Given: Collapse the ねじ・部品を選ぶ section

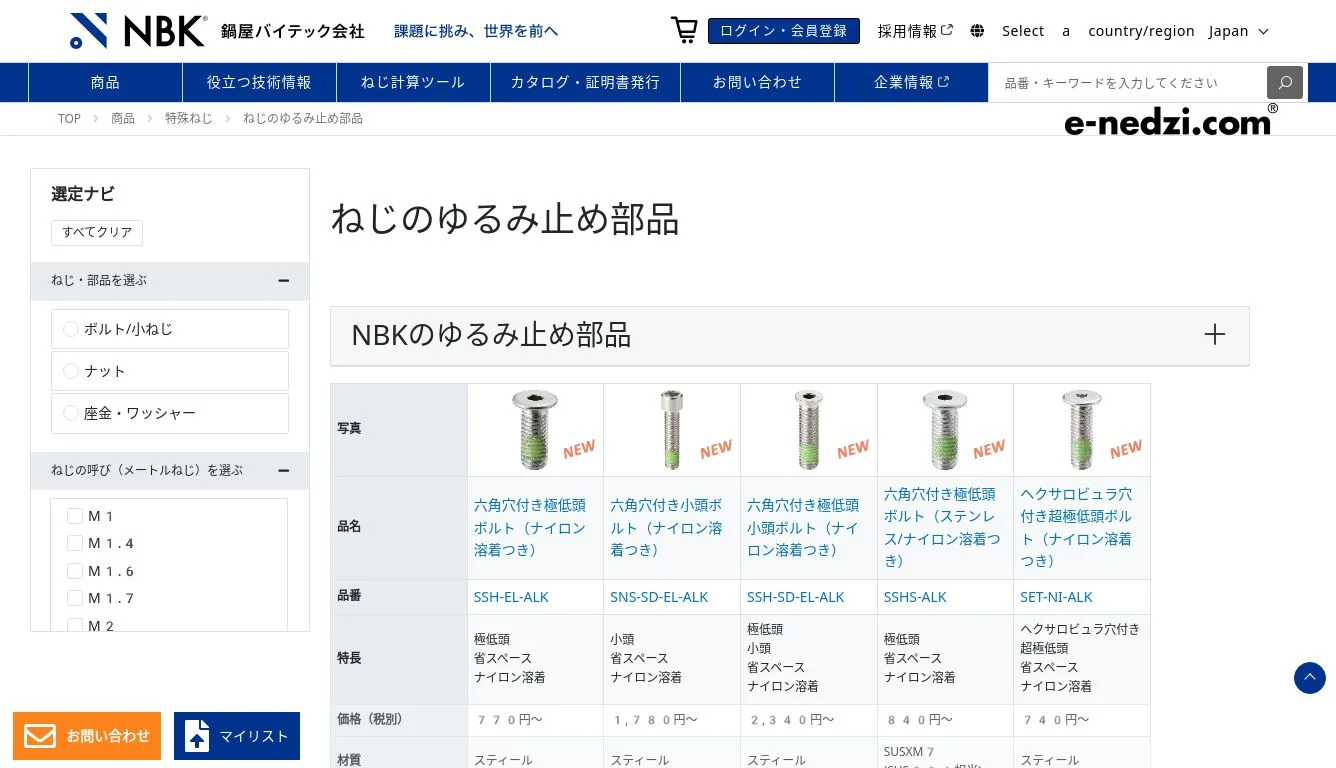Looking at the screenshot, I should (x=284, y=281).
